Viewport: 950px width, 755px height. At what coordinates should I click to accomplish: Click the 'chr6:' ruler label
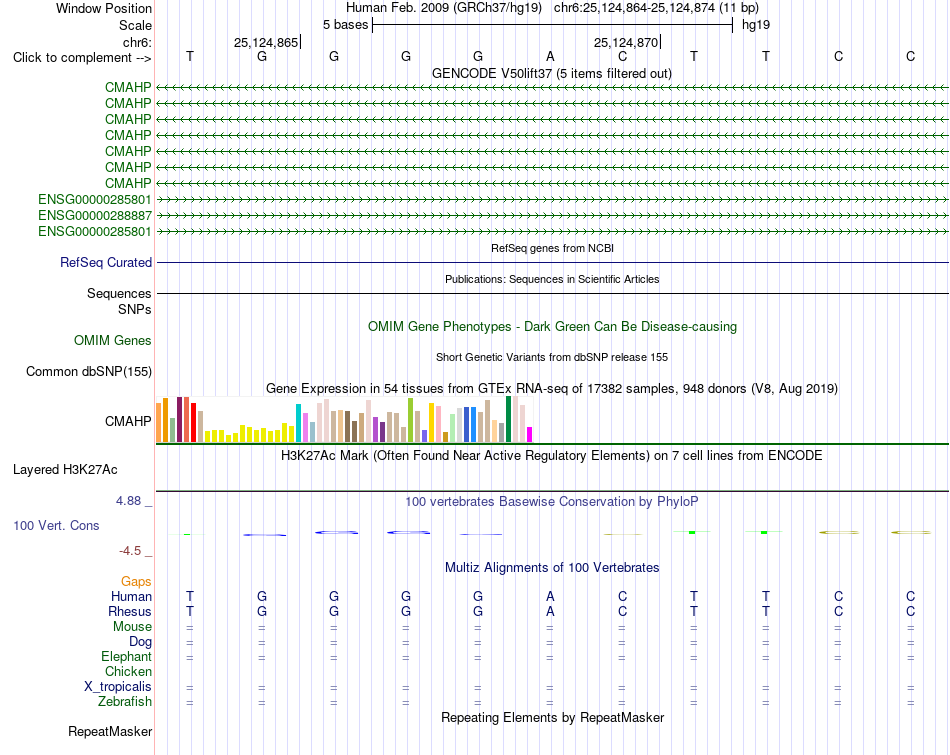[137, 42]
